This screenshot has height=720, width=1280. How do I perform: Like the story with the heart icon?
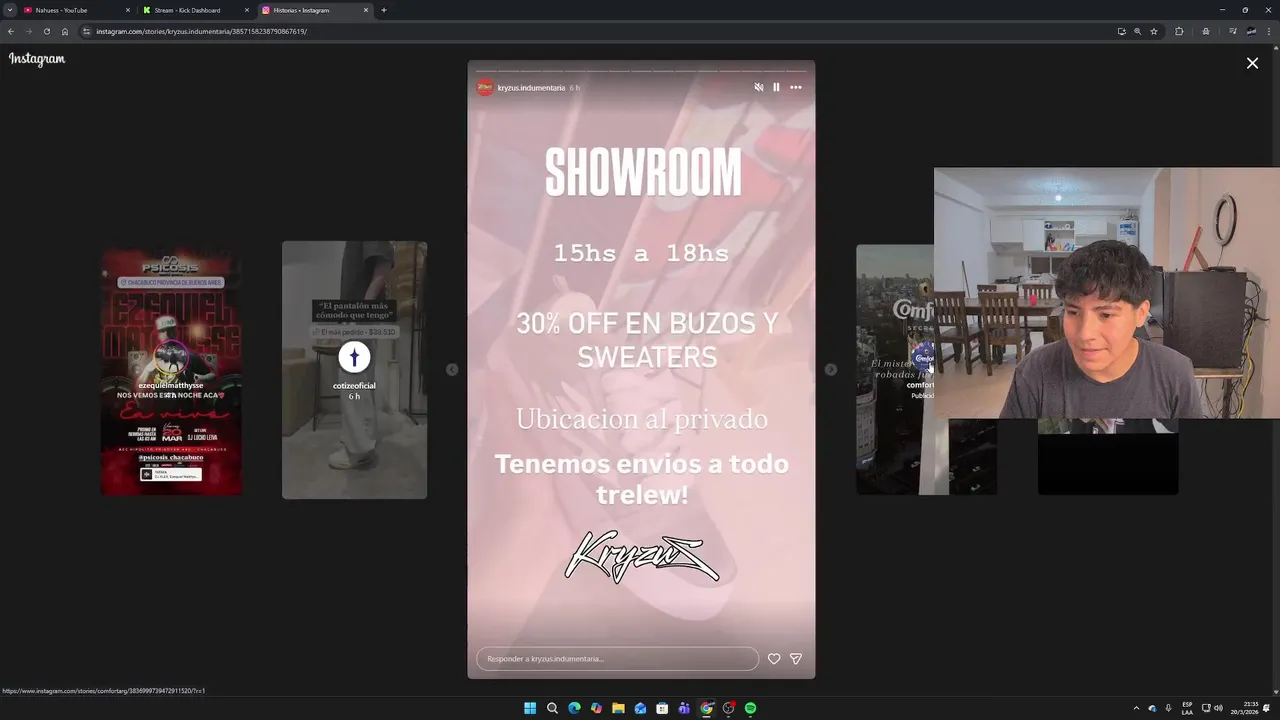(774, 659)
